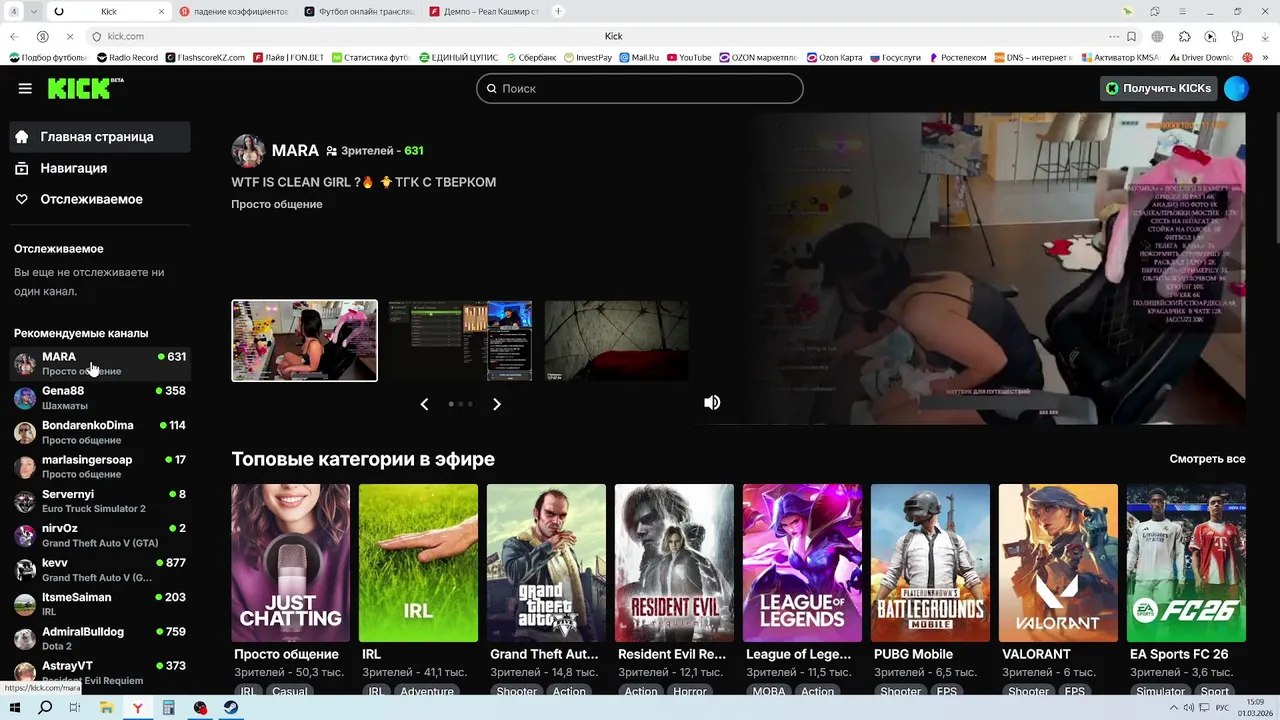The image size is (1280, 720).
Task: Click the kick.com address bar
Action: (600, 36)
